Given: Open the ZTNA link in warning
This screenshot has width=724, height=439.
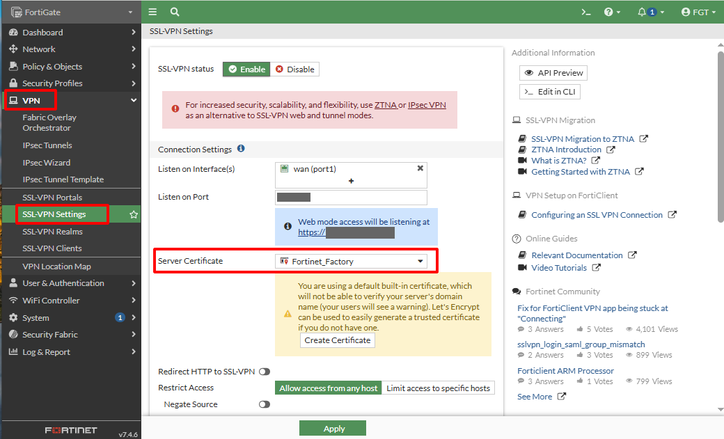Looking at the screenshot, I should pos(386,105).
